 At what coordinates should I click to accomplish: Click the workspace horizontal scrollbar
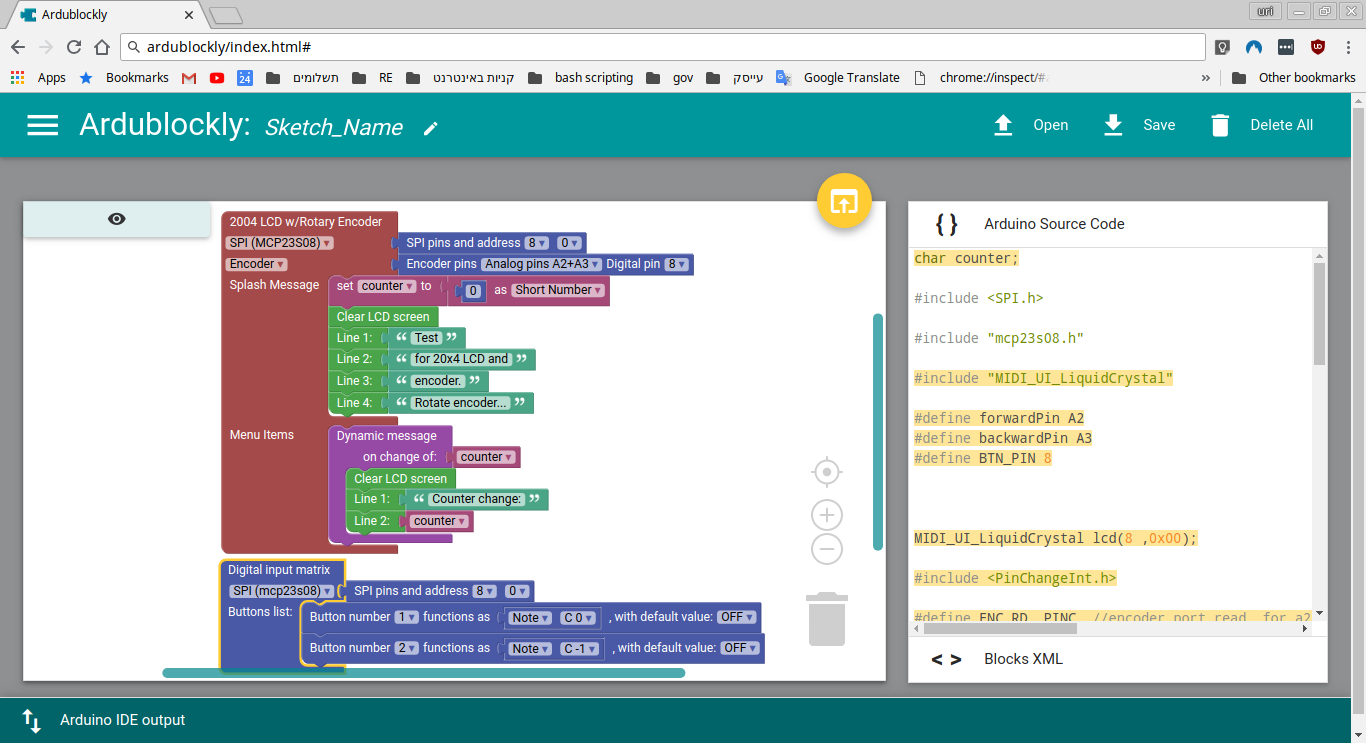(x=423, y=673)
